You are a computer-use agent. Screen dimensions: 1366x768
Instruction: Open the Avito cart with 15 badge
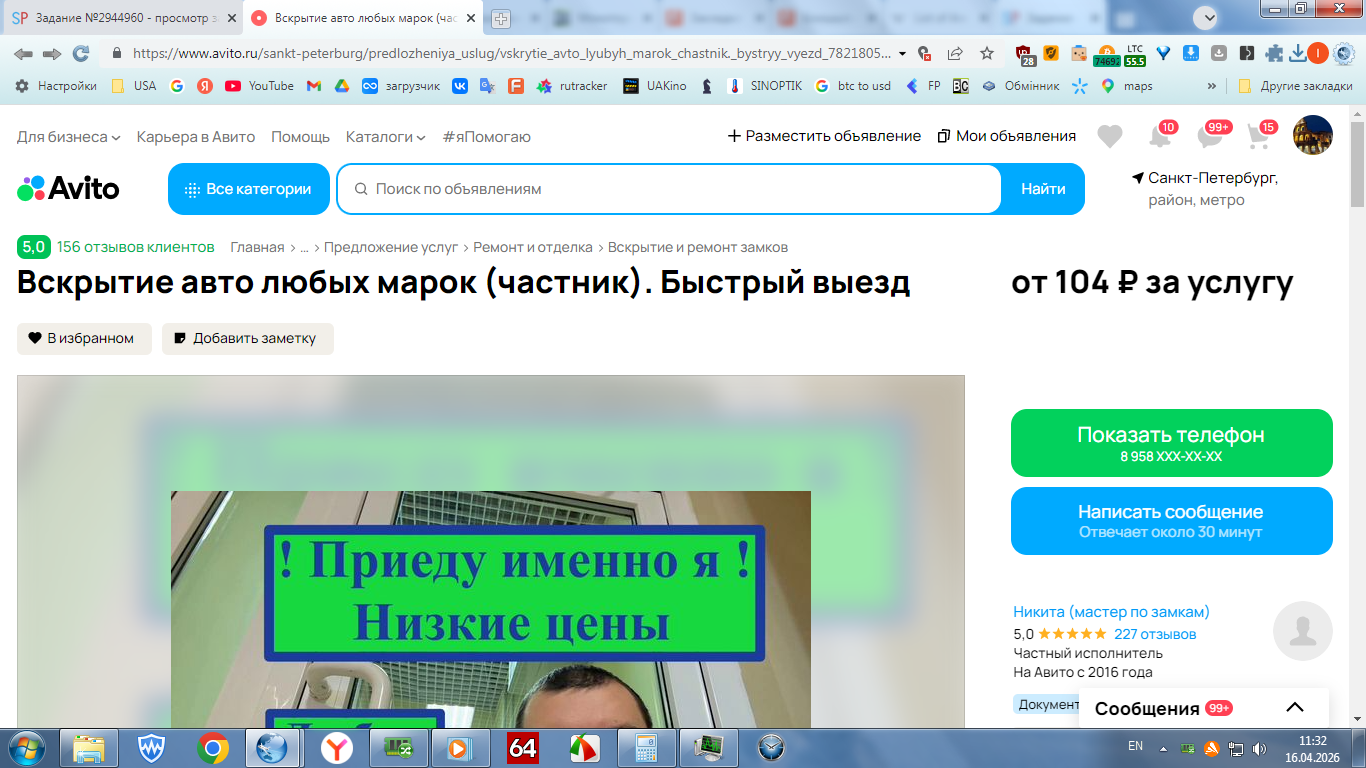[x=1260, y=135]
